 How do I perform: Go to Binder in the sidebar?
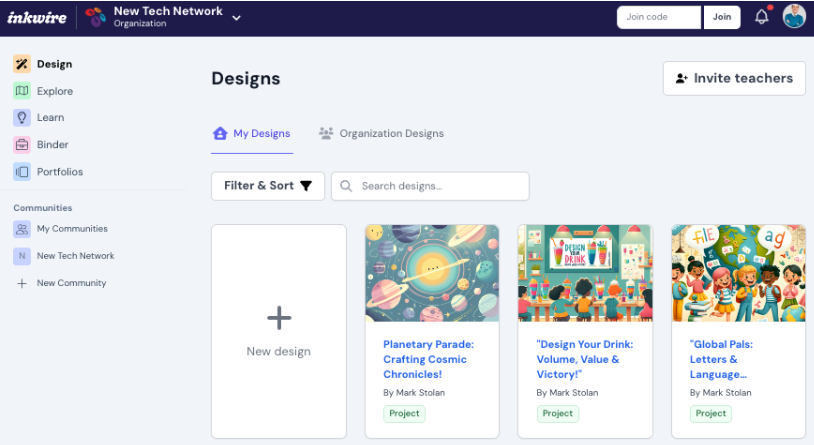pyautogui.click(x=52, y=145)
